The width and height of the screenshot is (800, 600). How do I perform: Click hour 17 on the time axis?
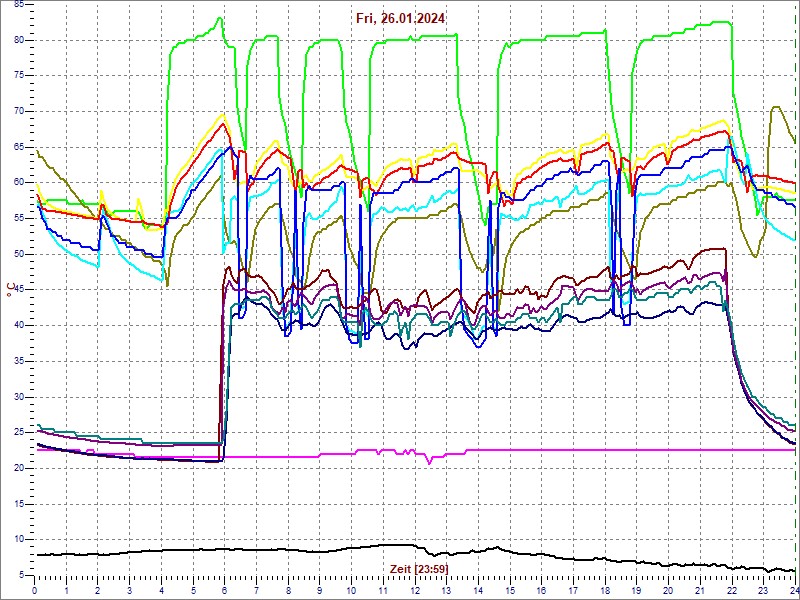coord(573,590)
